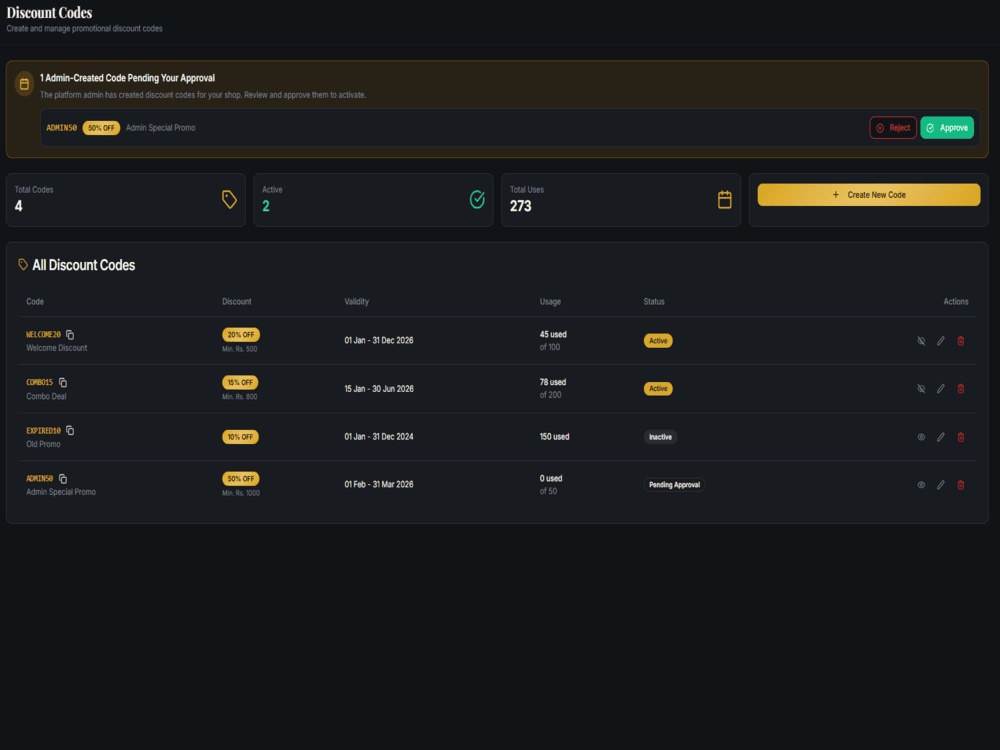Click the Status column header
Viewport: 1000px width, 750px height.
pos(654,302)
